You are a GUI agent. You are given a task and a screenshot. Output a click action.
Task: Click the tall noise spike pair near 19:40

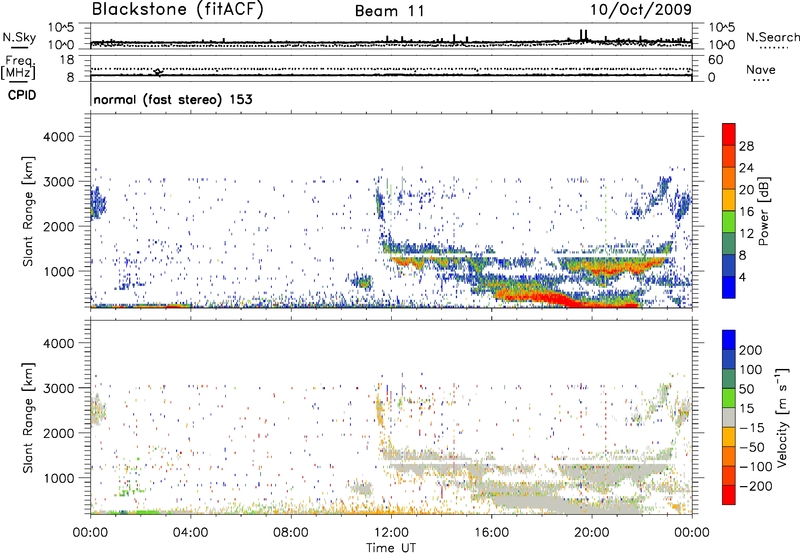[x=584, y=34]
